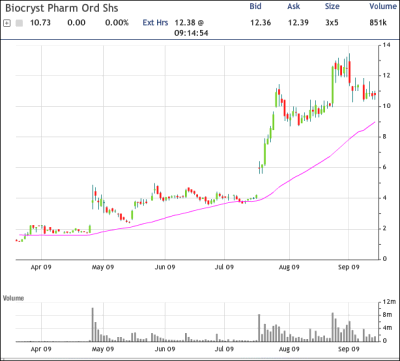The image size is (400, 361).
Task: Click the Volume label above the volume chart
Action: [x=13, y=298]
